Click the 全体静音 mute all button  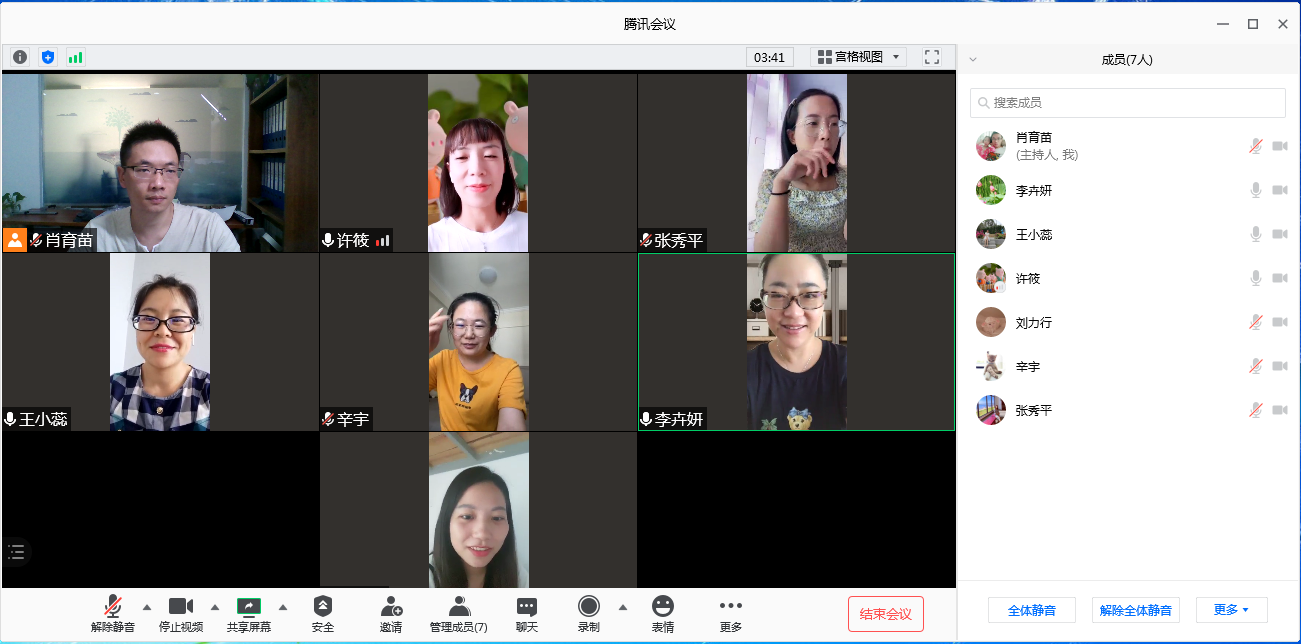tap(1031, 610)
